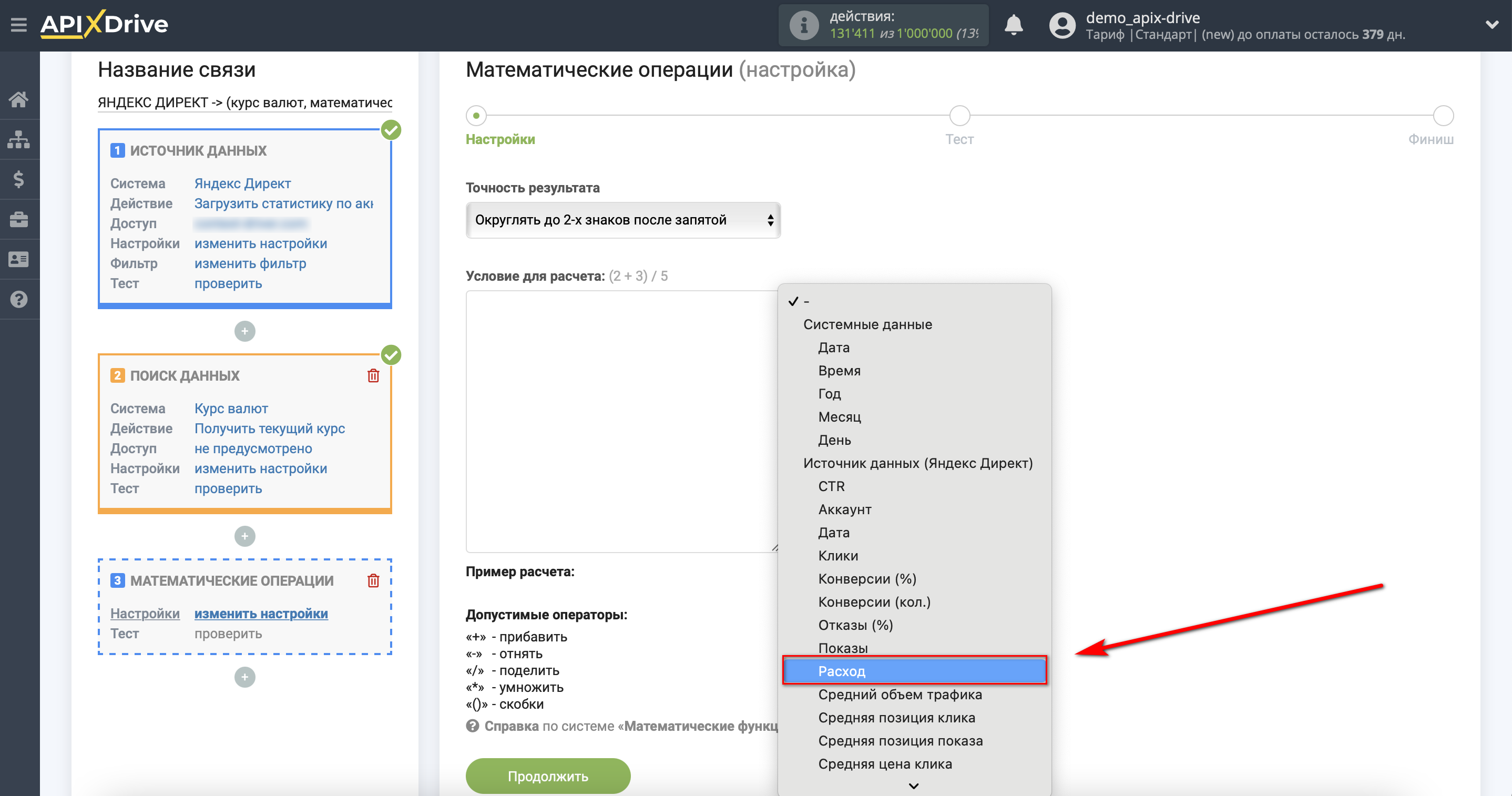The height and width of the screenshot is (796, 1512).
Task: Delete the МАТЕМАТИЧЕСКИЕ ОПЕРАЦИИ block
Action: tap(373, 580)
